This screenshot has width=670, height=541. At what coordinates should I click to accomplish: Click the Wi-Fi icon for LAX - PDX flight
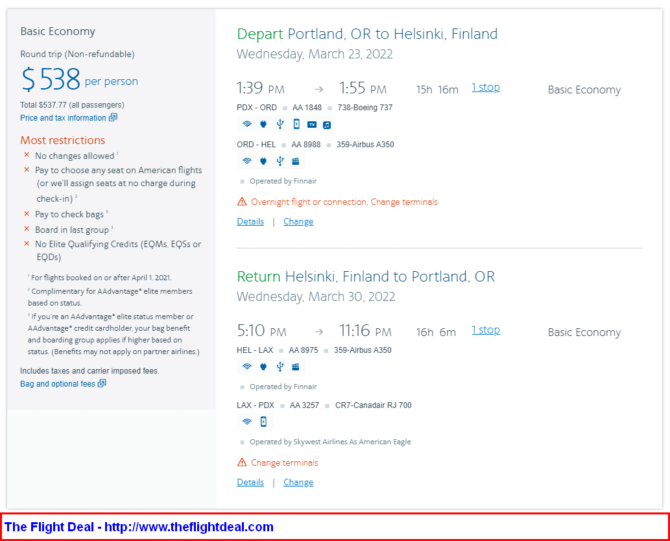click(247, 422)
